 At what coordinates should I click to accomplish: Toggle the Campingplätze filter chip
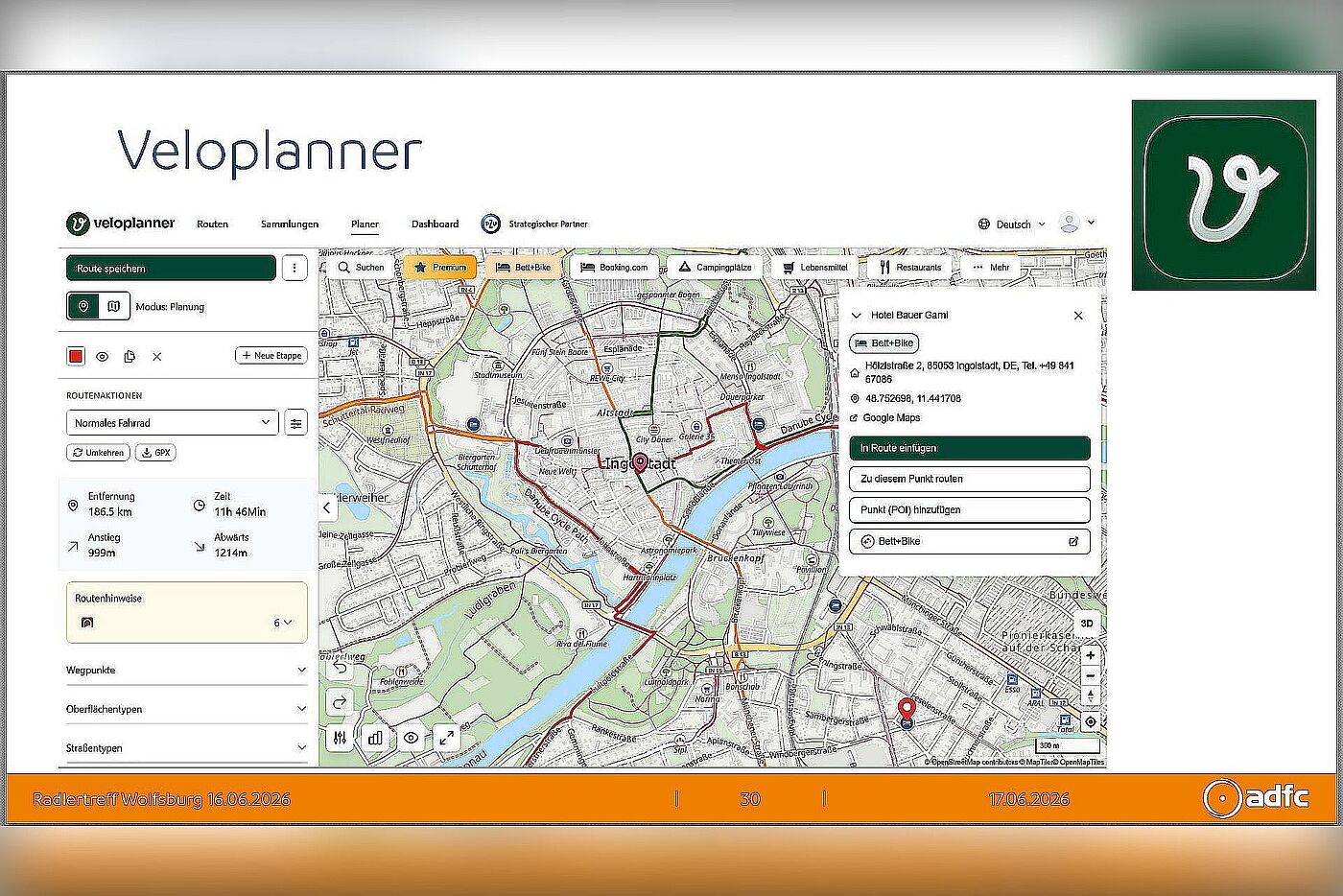(715, 267)
